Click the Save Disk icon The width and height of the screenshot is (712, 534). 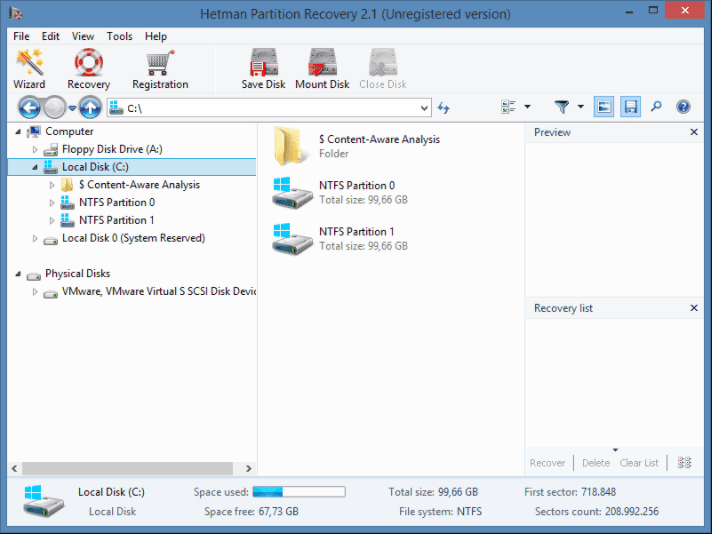(263, 62)
